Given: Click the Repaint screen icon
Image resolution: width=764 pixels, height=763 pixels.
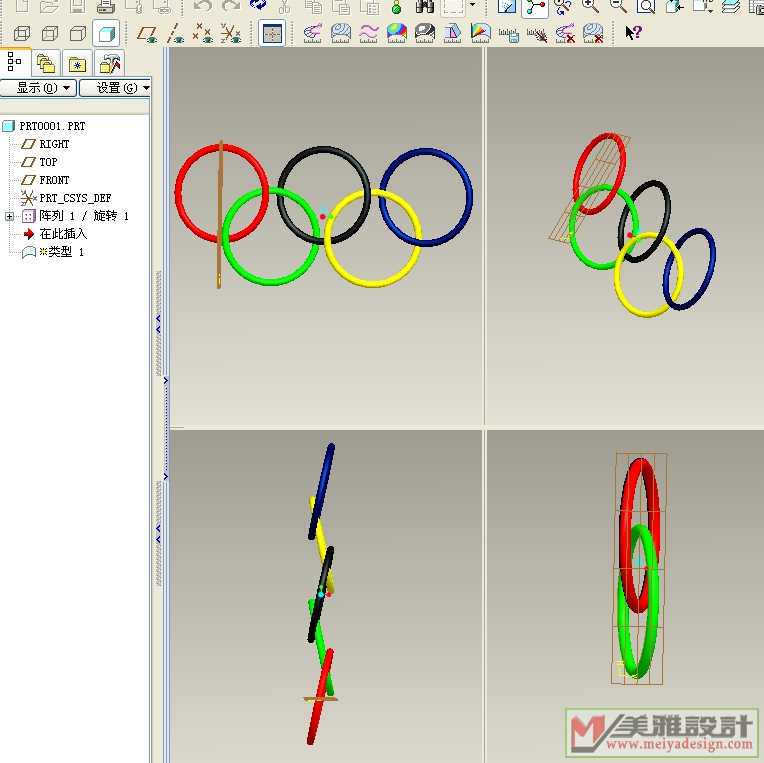Looking at the screenshot, I should (507, 6).
